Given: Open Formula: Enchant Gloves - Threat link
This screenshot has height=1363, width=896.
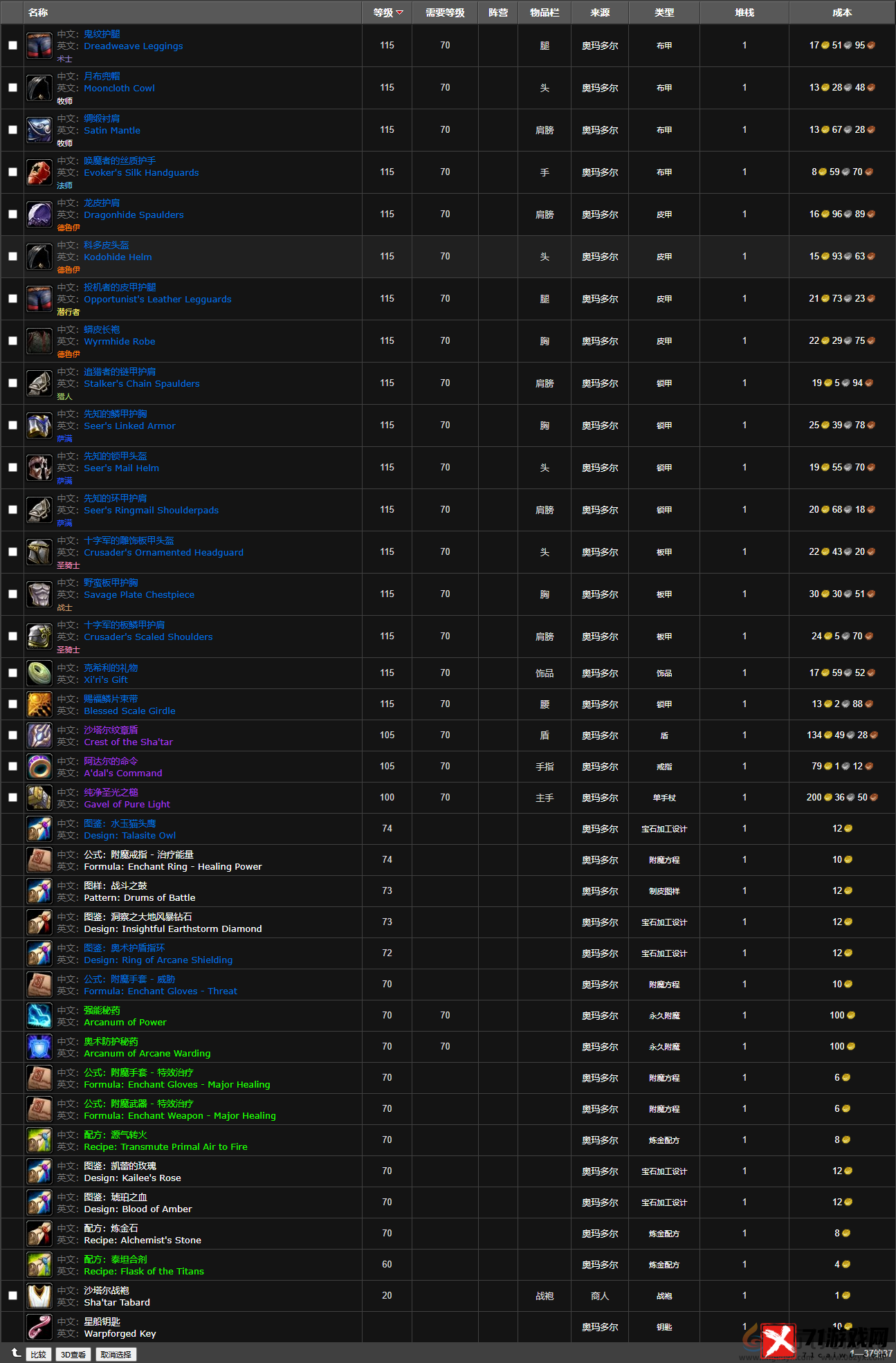Looking at the screenshot, I should [161, 991].
